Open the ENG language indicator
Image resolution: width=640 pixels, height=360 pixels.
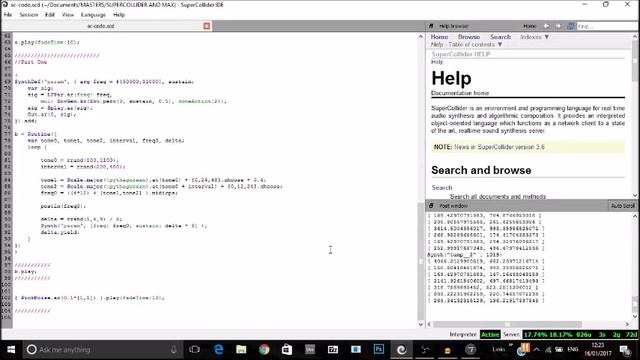coord(572,350)
